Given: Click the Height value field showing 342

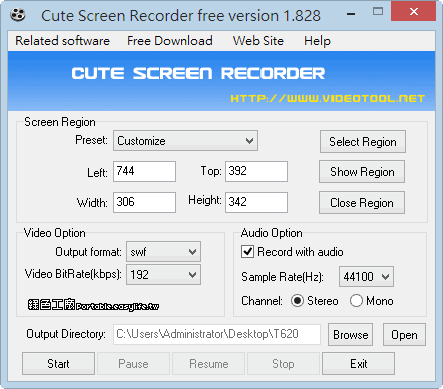Looking at the screenshot, I should pyautogui.click(x=256, y=202).
